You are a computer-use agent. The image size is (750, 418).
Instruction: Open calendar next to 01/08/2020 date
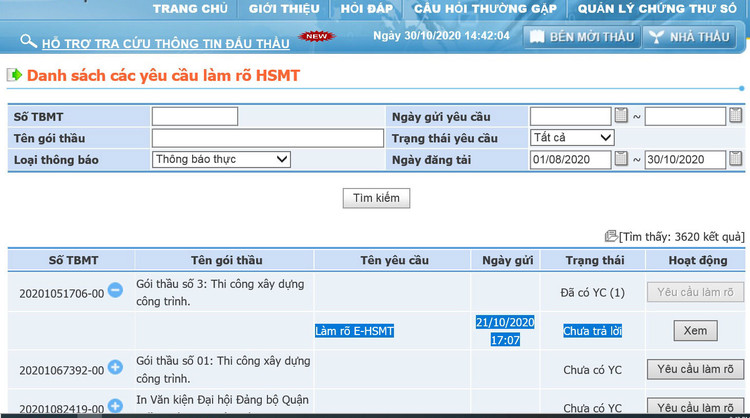point(621,158)
